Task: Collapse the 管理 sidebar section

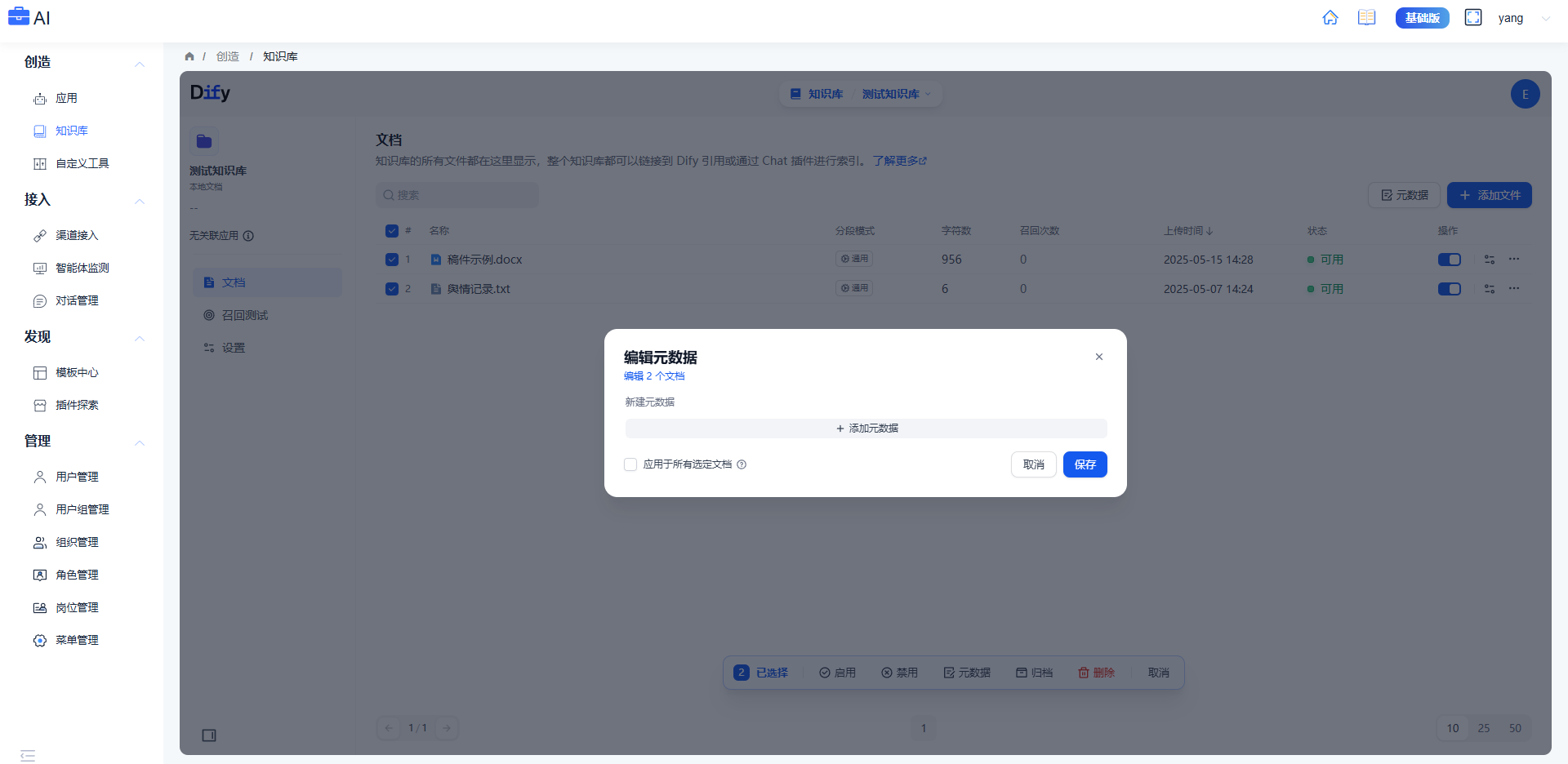Action: [140, 442]
